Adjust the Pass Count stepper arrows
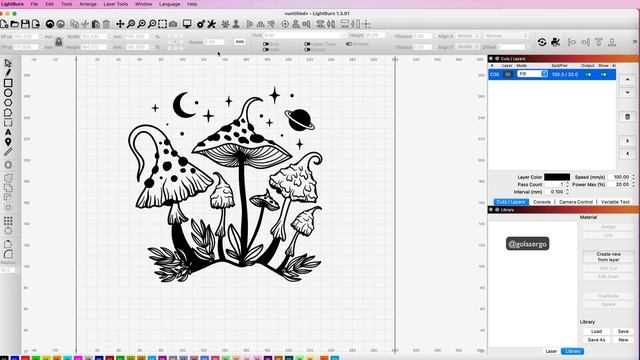The width and height of the screenshot is (640, 360). point(567,184)
